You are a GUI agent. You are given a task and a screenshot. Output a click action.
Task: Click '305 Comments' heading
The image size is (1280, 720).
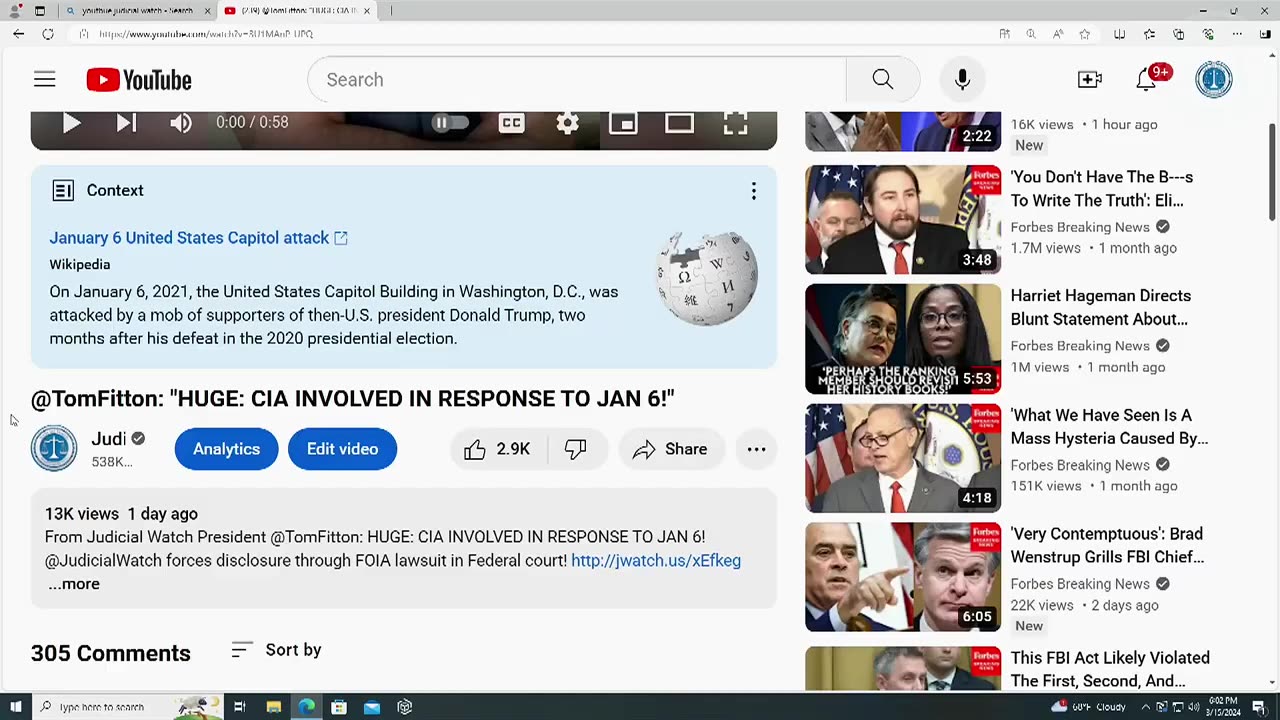[x=111, y=653]
